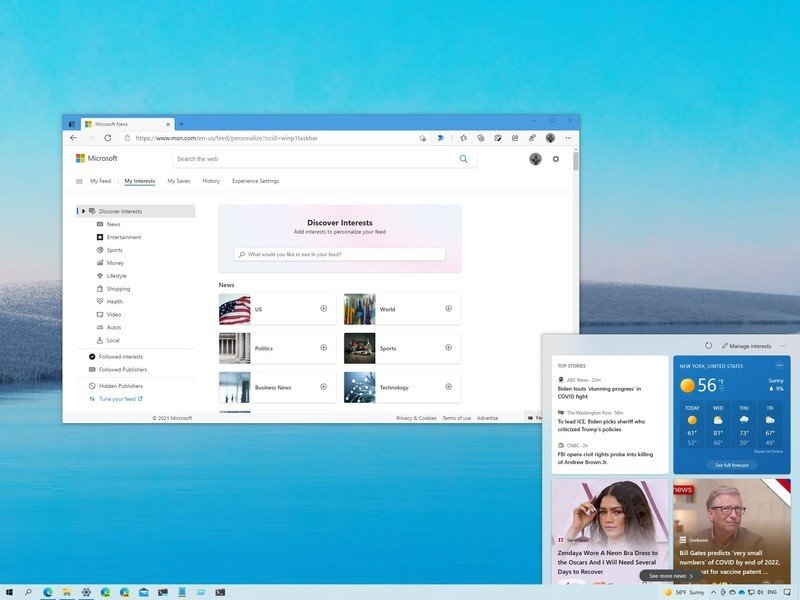Screen dimensions: 800x600
Task: Follow the World interest
Action: pyautogui.click(x=448, y=308)
